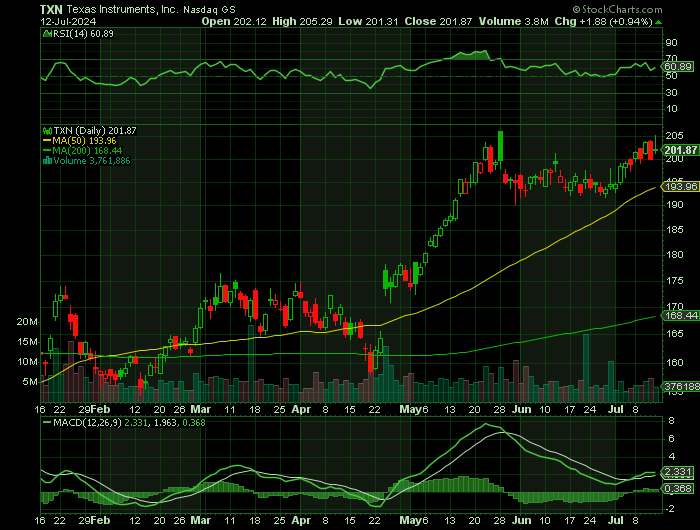Click the 10M label on the volume scale
Screen dimensions: 700x530
[x=27, y=362]
